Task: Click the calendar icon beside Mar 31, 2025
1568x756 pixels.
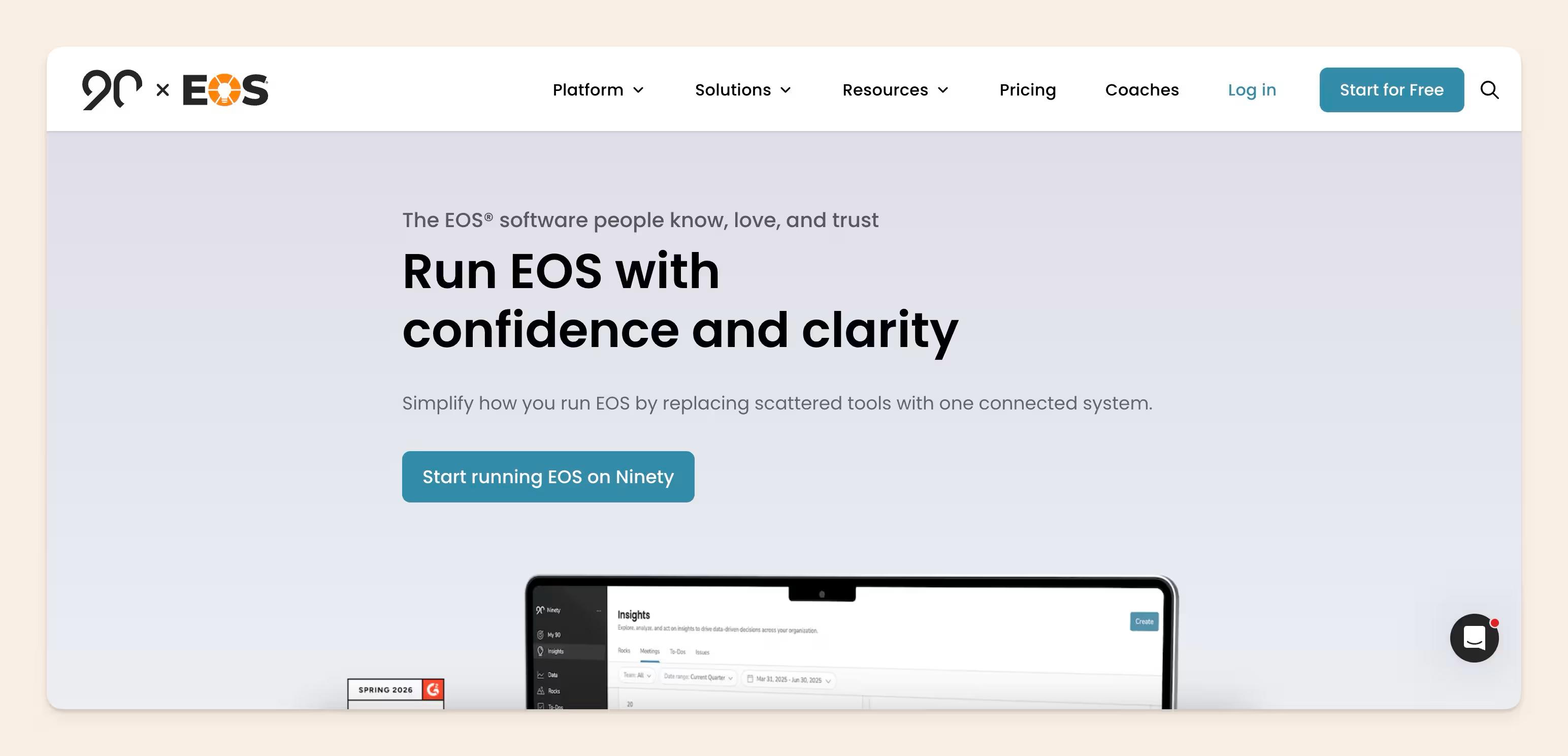Action: click(x=750, y=678)
